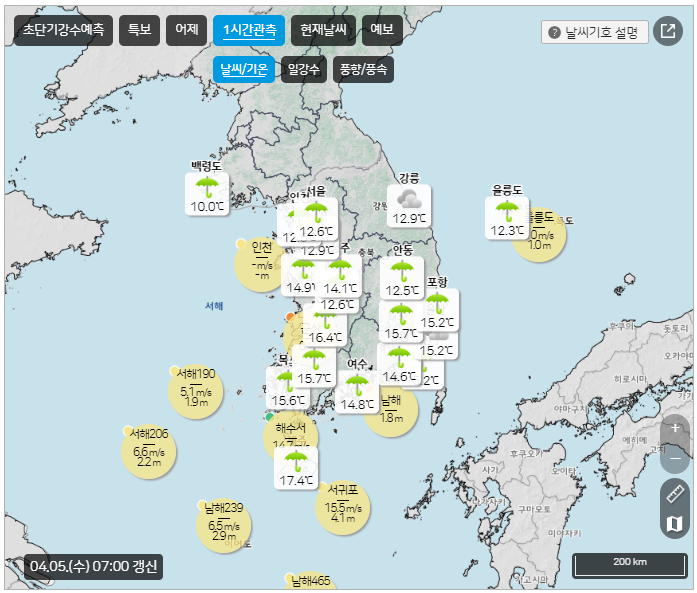Click the 울릉도 umbrella marker 12.3℃
697x593 pixels.
[507, 218]
